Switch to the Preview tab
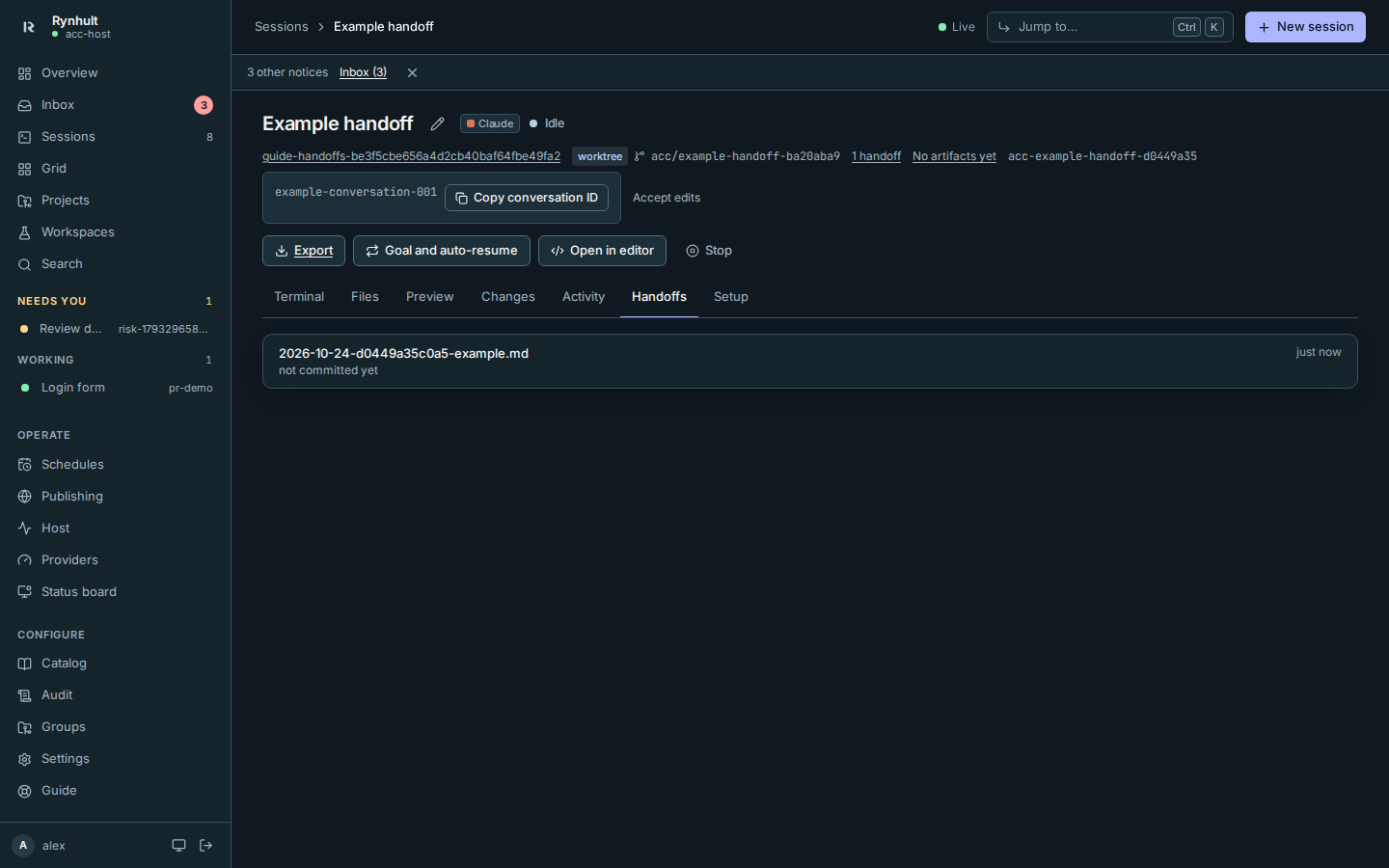This screenshot has width=1389, height=868. 429,297
